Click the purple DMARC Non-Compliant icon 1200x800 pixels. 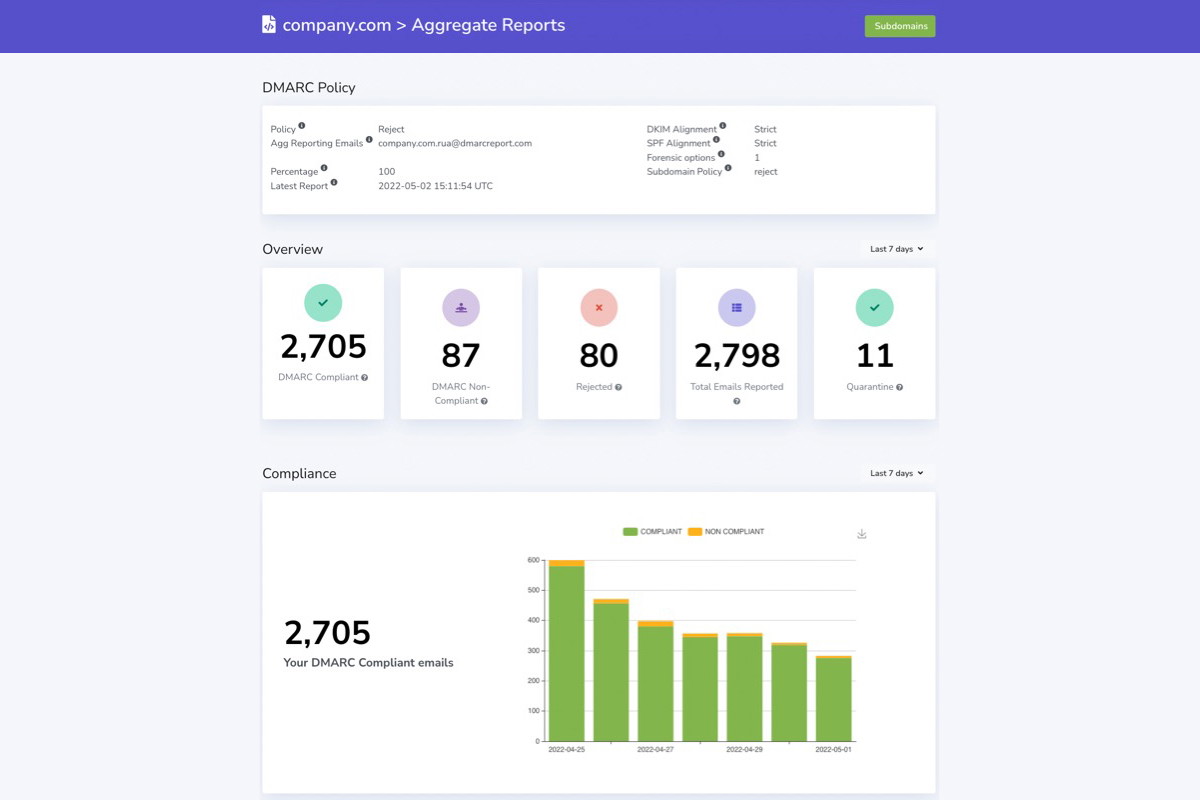(460, 308)
